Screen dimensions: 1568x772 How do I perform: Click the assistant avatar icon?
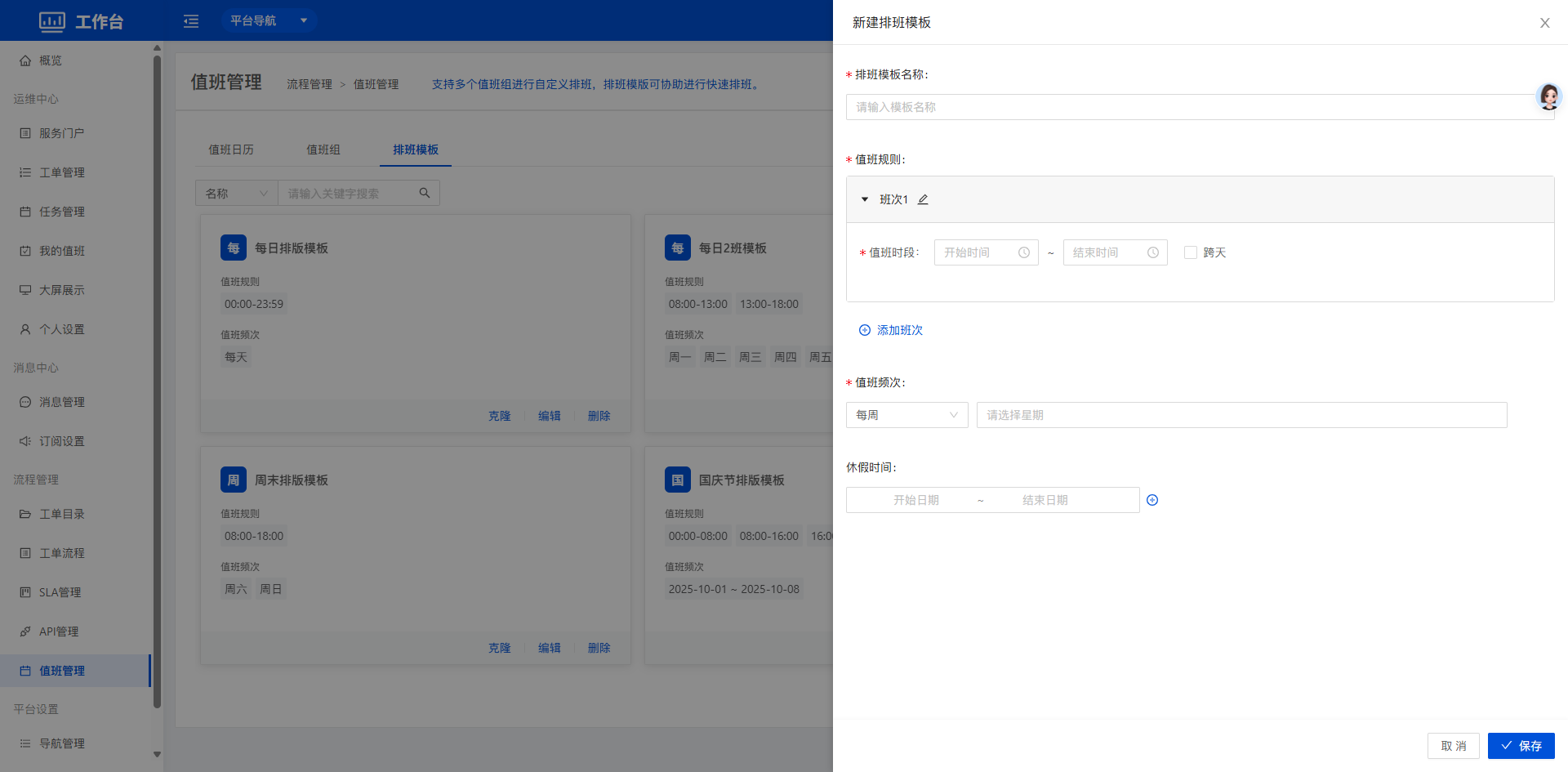coord(1548,96)
